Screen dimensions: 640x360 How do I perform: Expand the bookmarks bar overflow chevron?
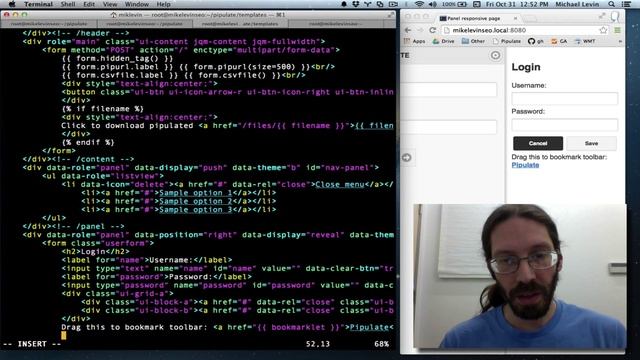point(620,41)
